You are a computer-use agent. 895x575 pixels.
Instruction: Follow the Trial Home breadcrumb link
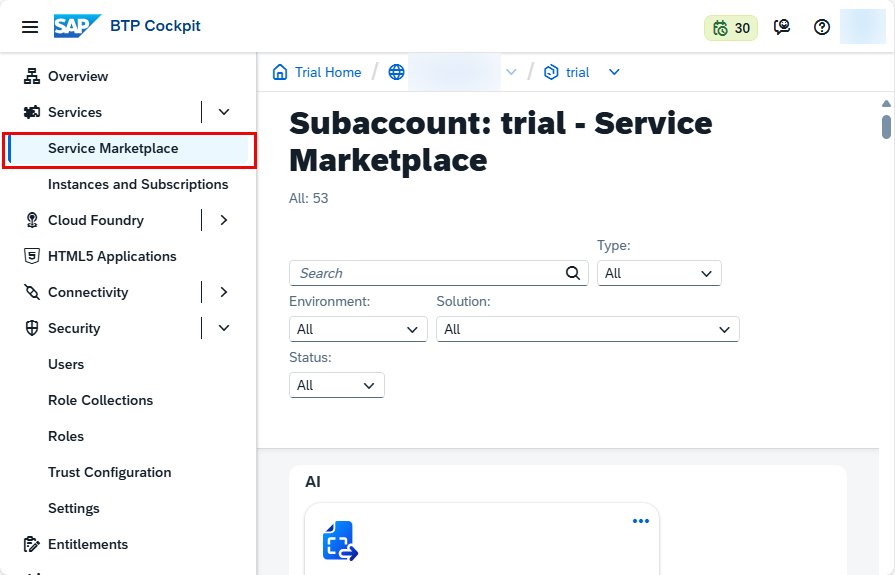click(328, 73)
